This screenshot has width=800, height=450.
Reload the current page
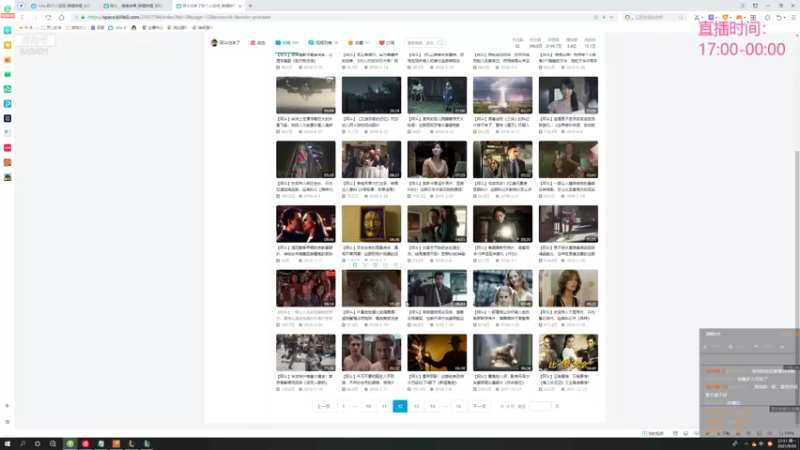48,17
